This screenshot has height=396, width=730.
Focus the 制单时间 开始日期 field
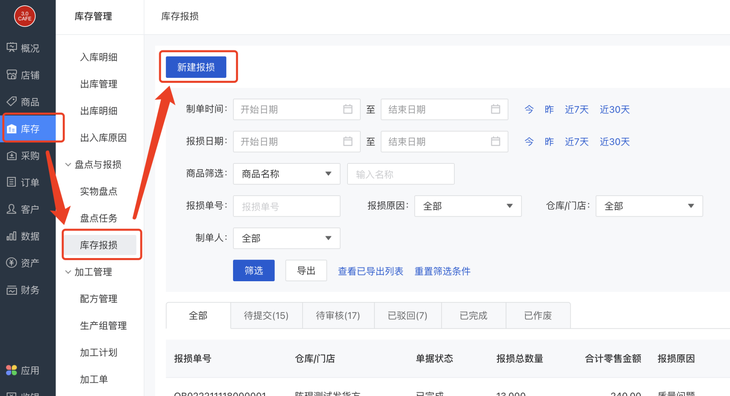click(297, 109)
